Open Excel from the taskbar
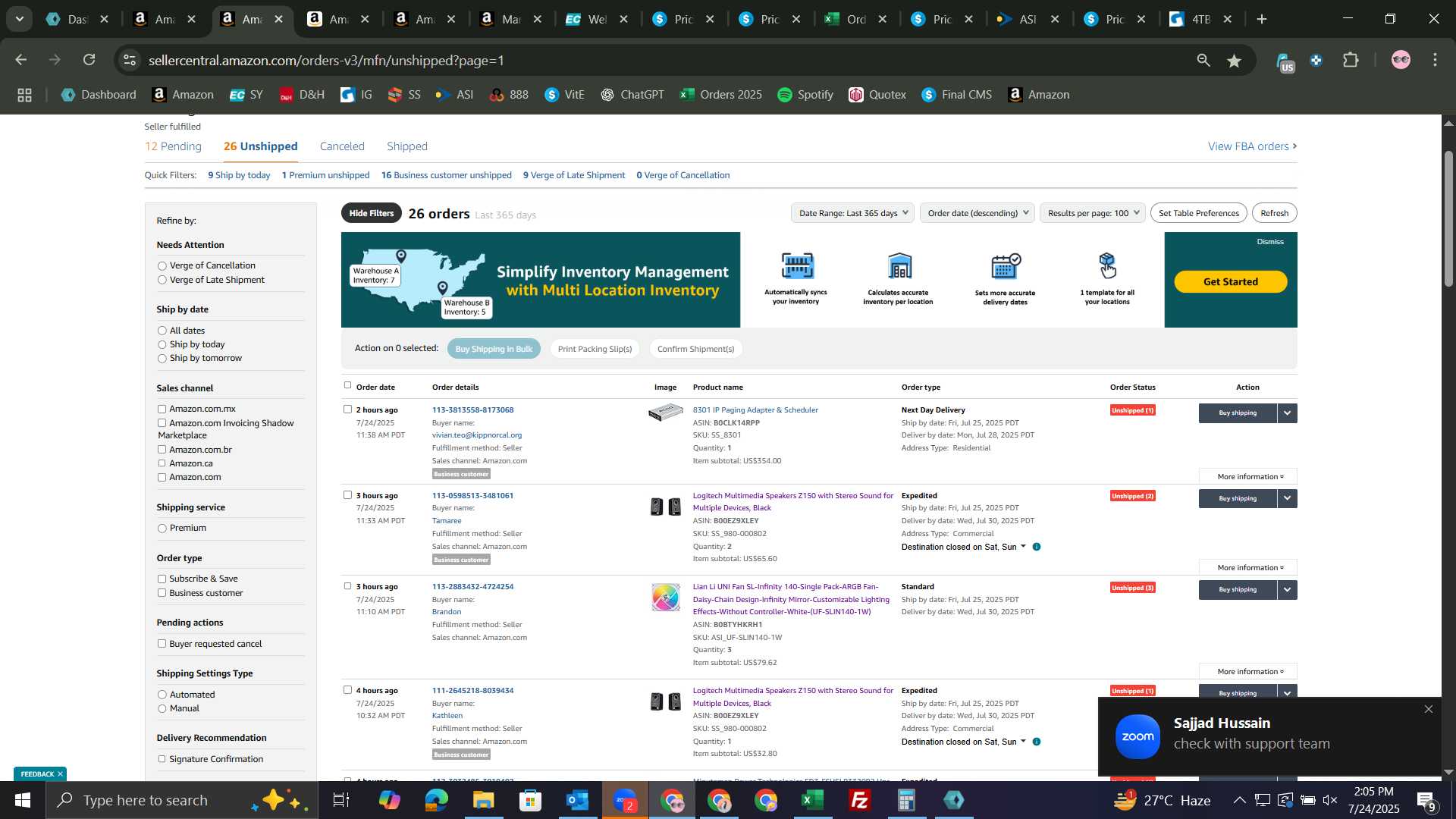 [x=812, y=800]
